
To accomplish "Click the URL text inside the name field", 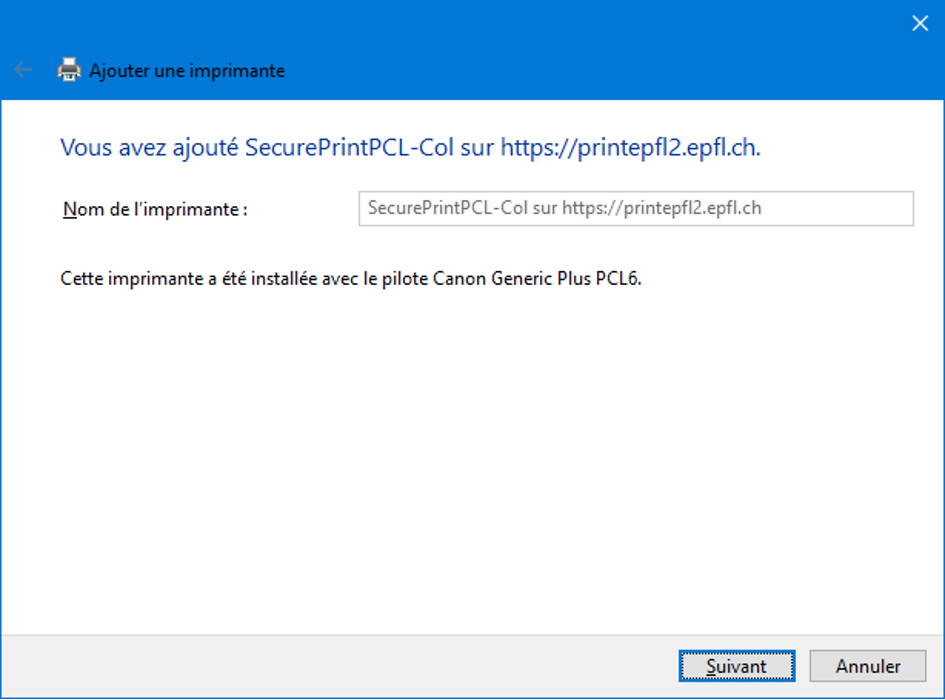I will [x=662, y=208].
